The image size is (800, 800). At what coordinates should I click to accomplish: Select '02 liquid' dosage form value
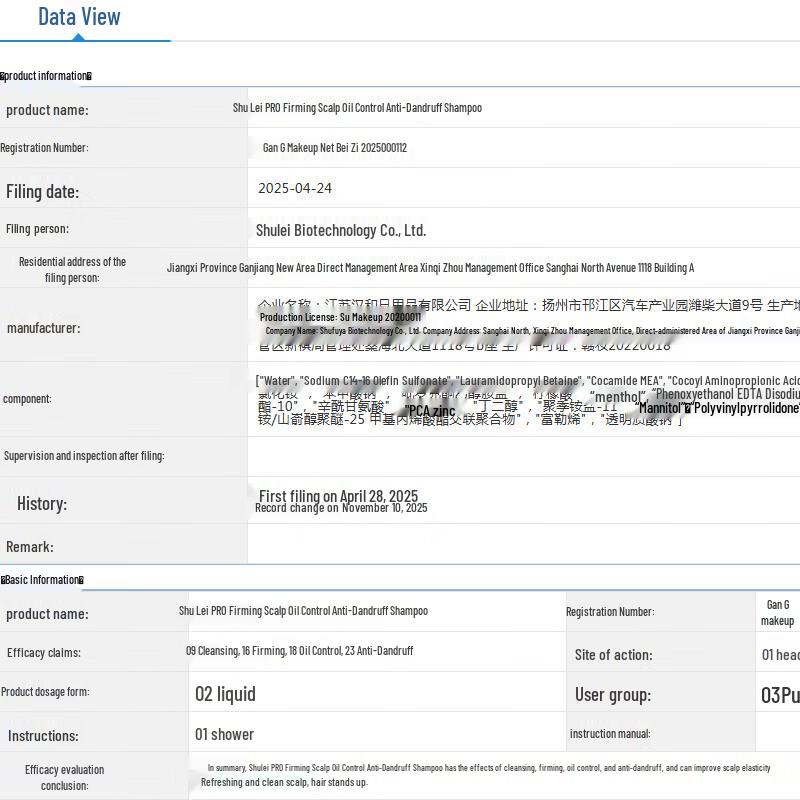tap(226, 694)
